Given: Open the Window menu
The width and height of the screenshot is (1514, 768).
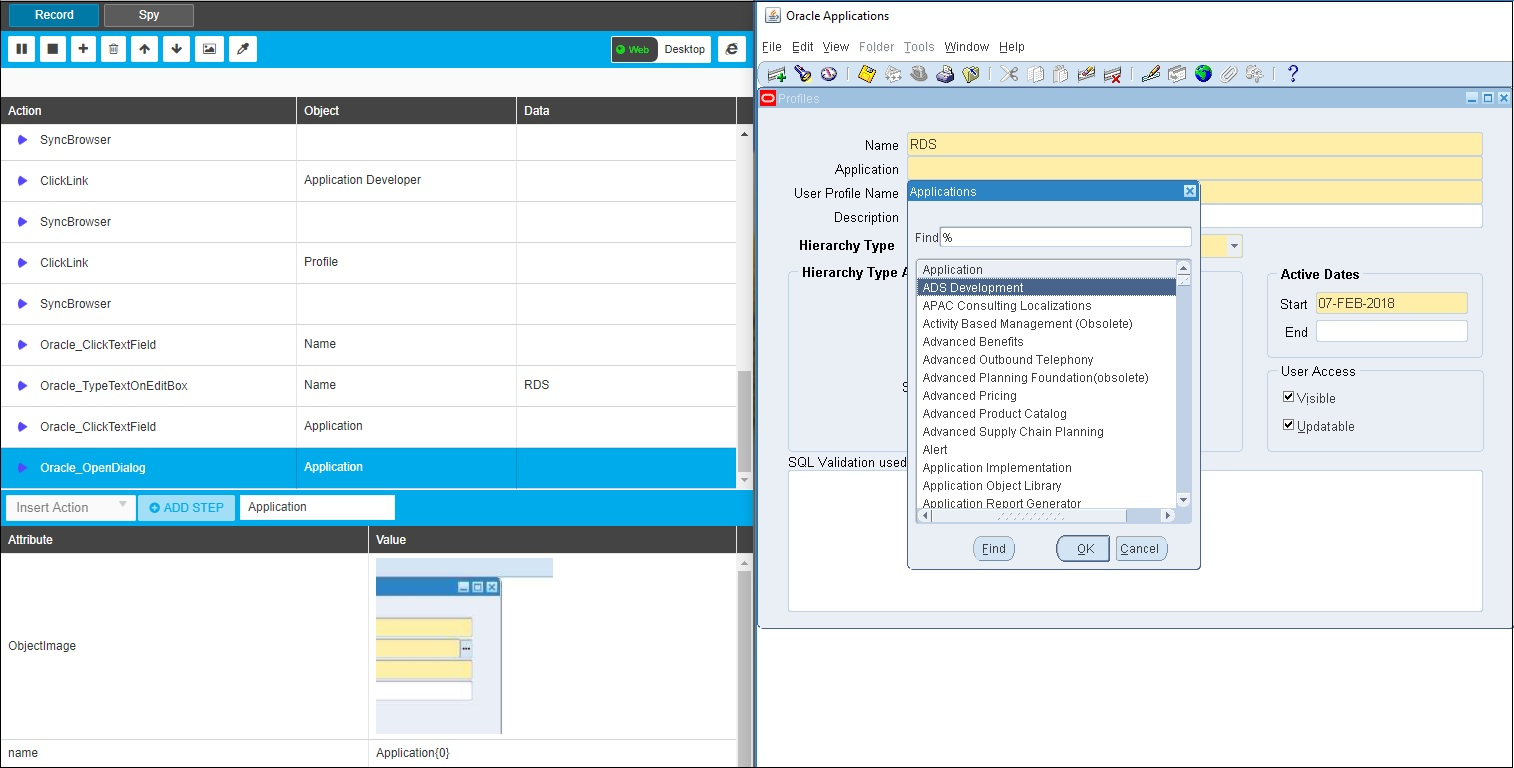Looking at the screenshot, I should (x=967, y=47).
